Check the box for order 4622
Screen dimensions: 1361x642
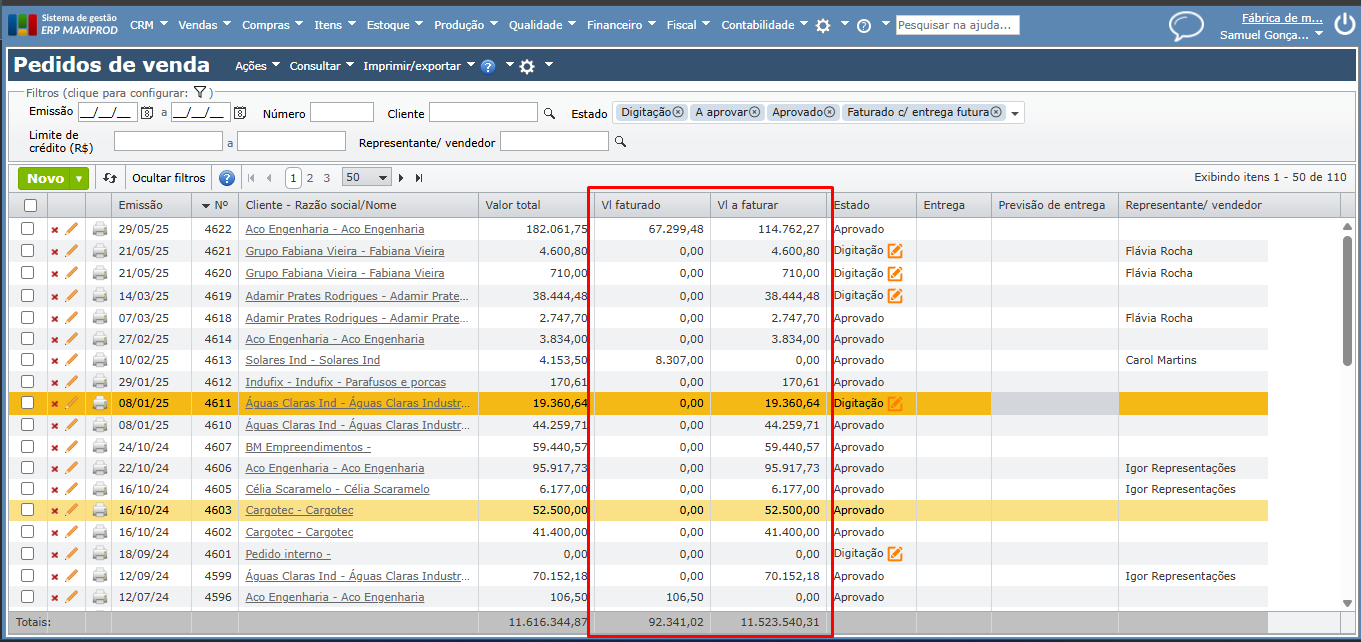coord(28,229)
